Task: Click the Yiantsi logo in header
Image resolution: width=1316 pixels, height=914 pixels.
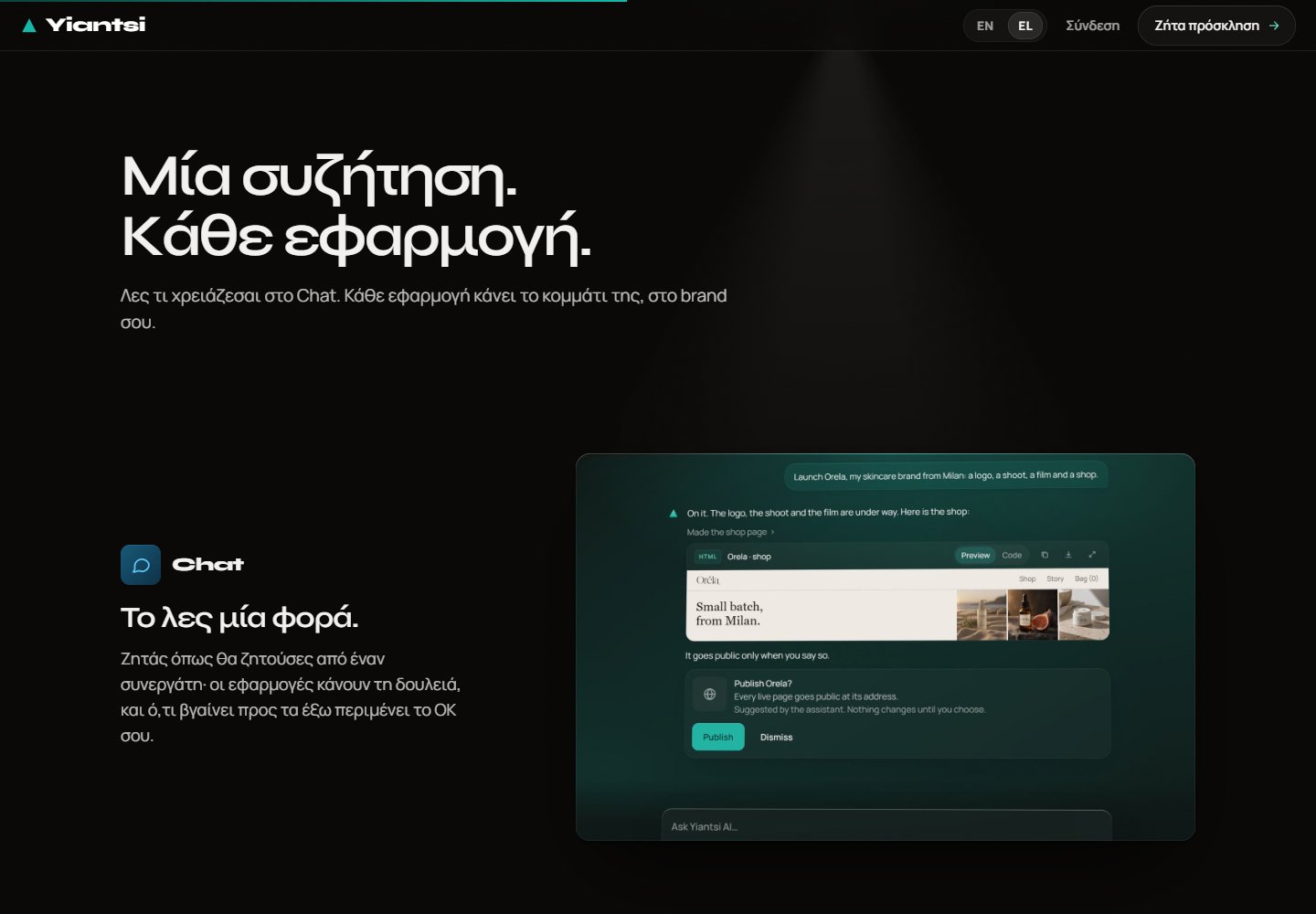Action: pyautogui.click(x=84, y=25)
